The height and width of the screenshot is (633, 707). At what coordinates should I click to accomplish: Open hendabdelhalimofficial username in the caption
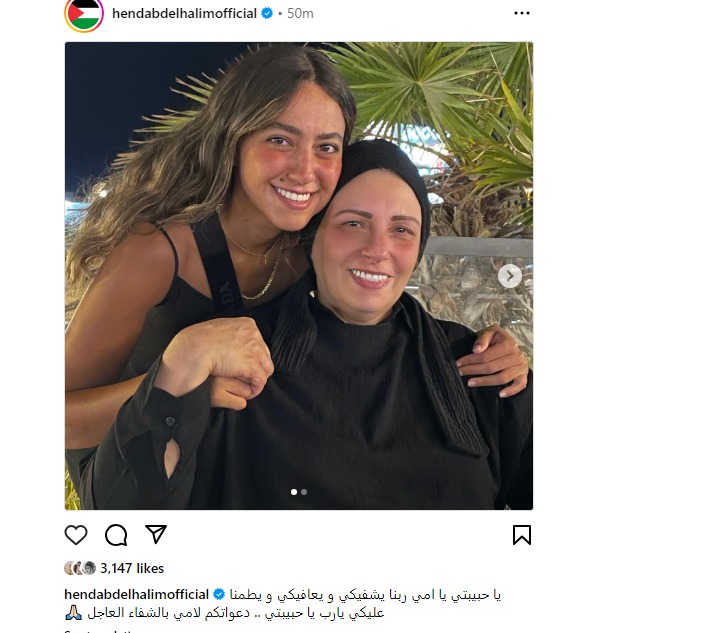[x=137, y=594]
